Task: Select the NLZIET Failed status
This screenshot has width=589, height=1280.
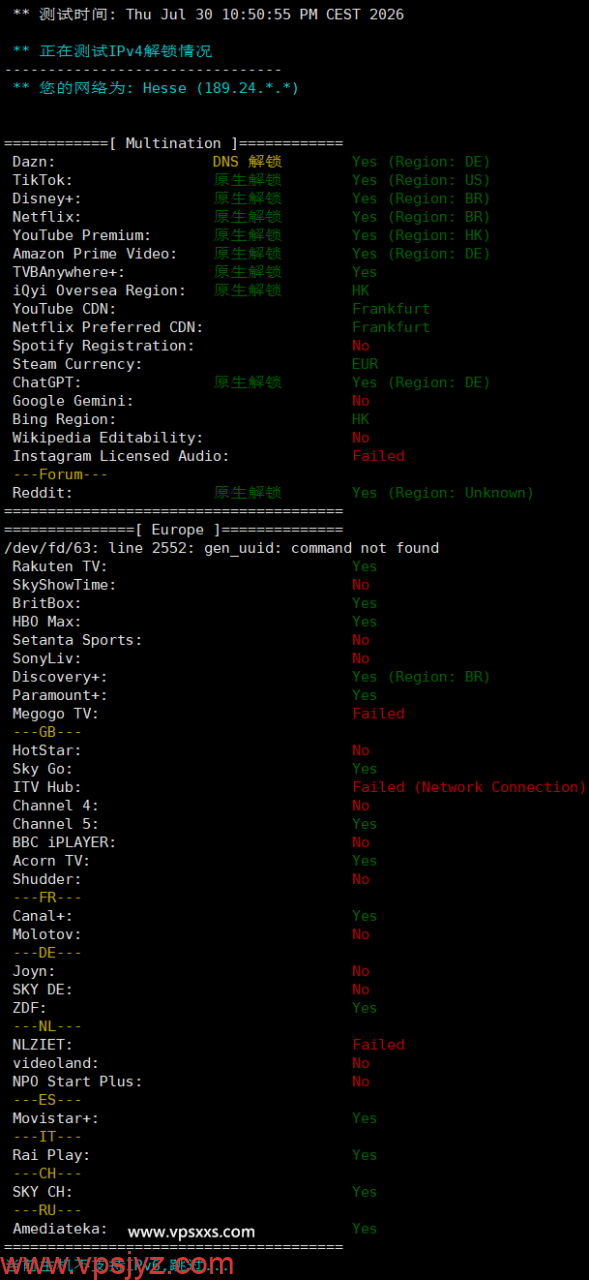Action: click(378, 1045)
